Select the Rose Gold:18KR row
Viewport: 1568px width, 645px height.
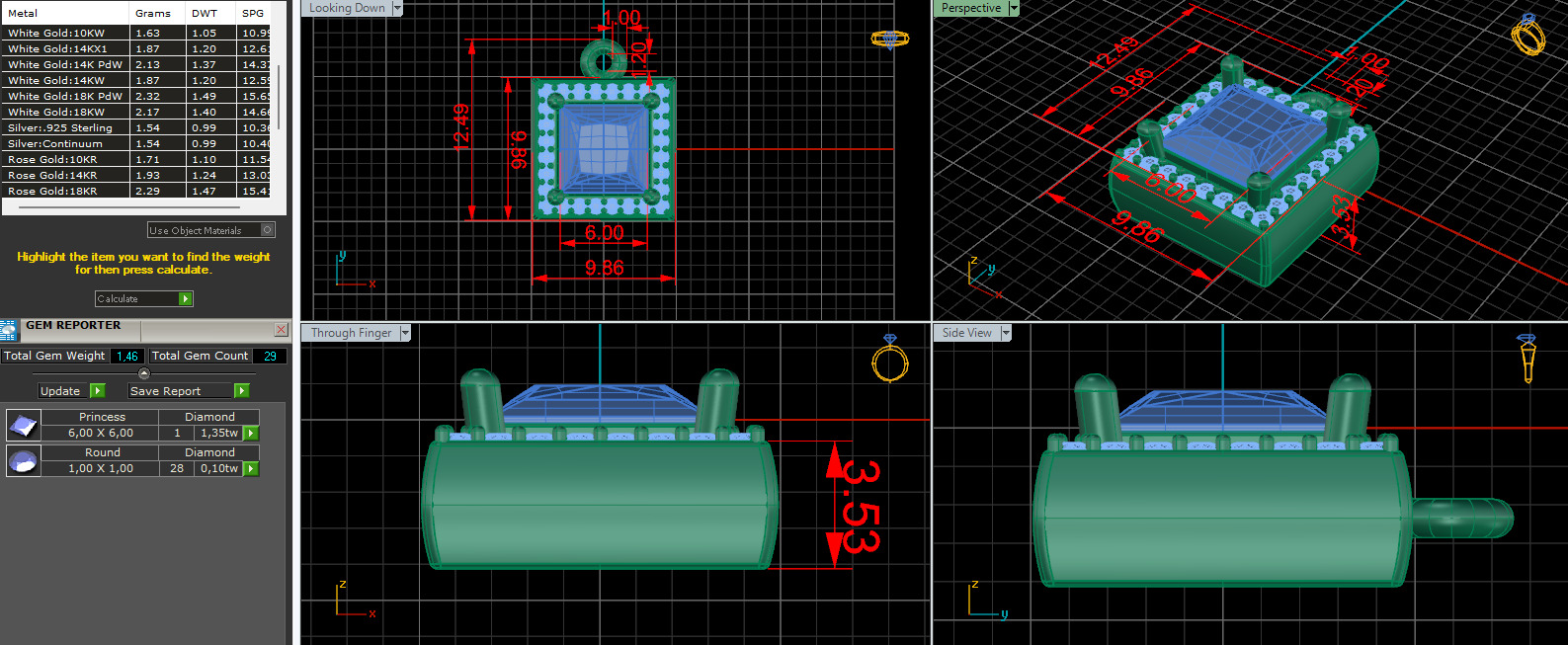[136, 191]
